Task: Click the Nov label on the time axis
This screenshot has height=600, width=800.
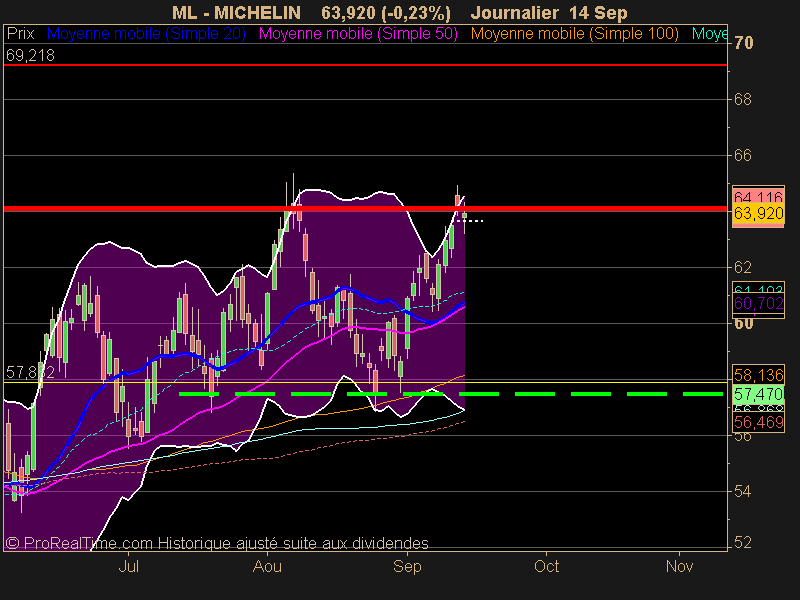Action: [680, 566]
